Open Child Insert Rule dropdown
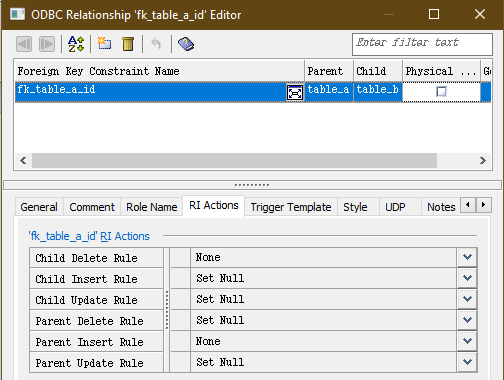The width and height of the screenshot is (504, 380). [x=467, y=278]
